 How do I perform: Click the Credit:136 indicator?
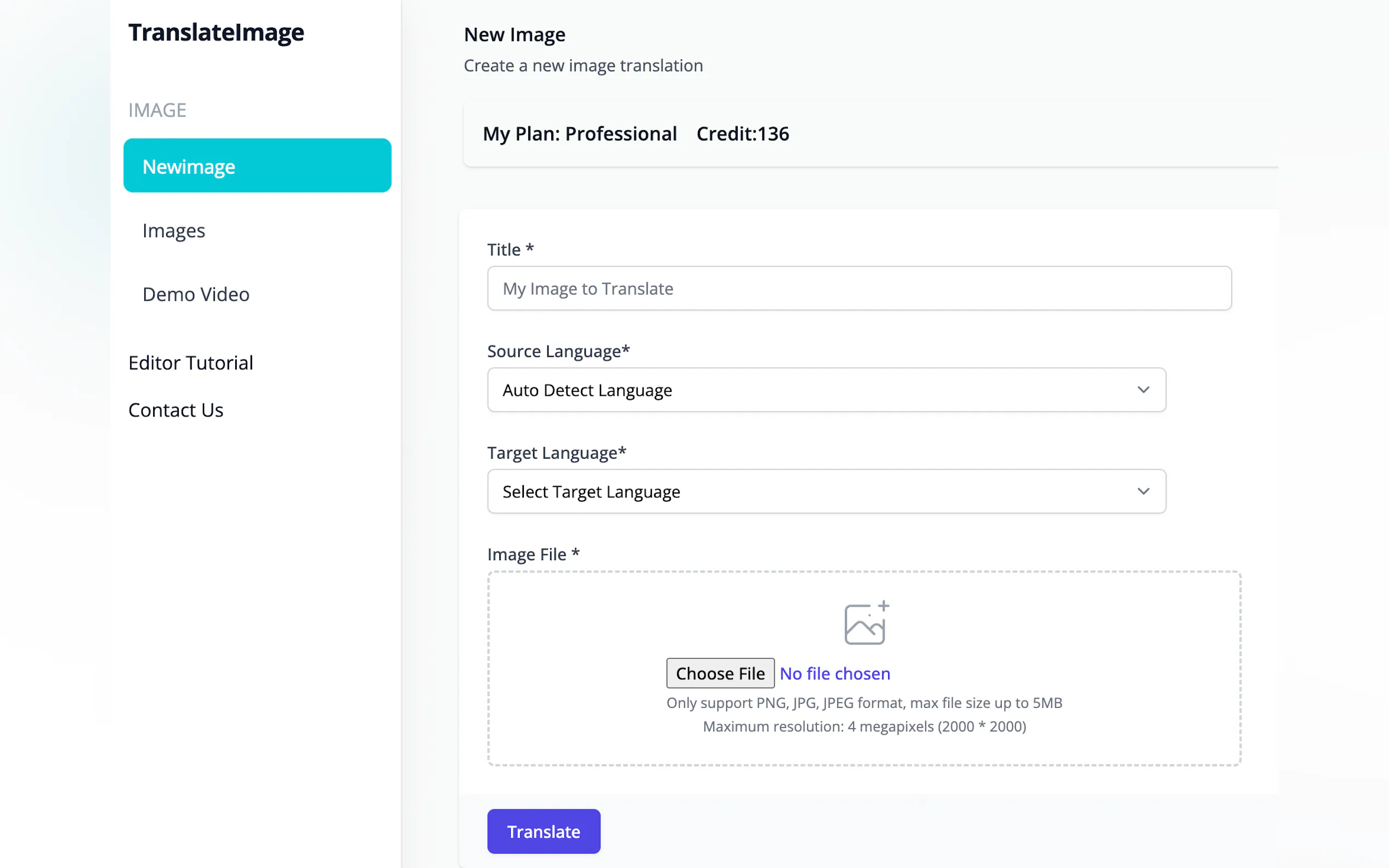click(743, 134)
